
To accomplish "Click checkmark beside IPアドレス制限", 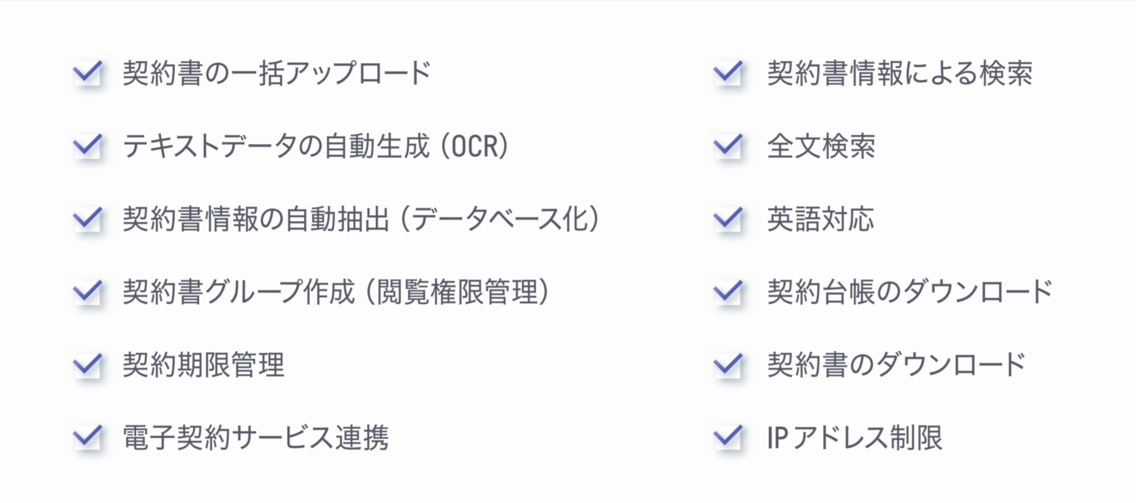I will click(x=728, y=437).
